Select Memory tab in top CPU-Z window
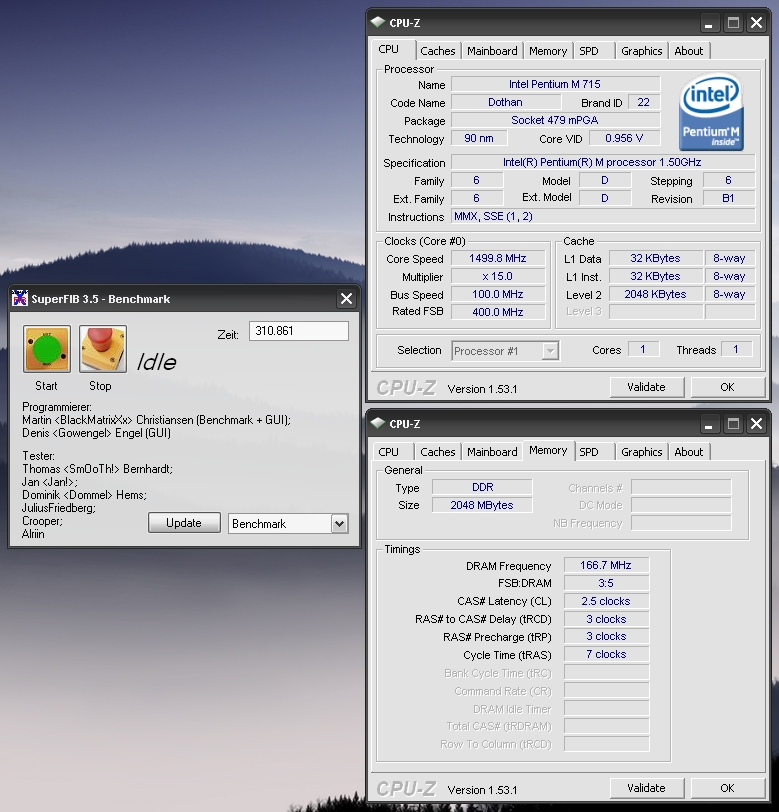 click(x=548, y=51)
